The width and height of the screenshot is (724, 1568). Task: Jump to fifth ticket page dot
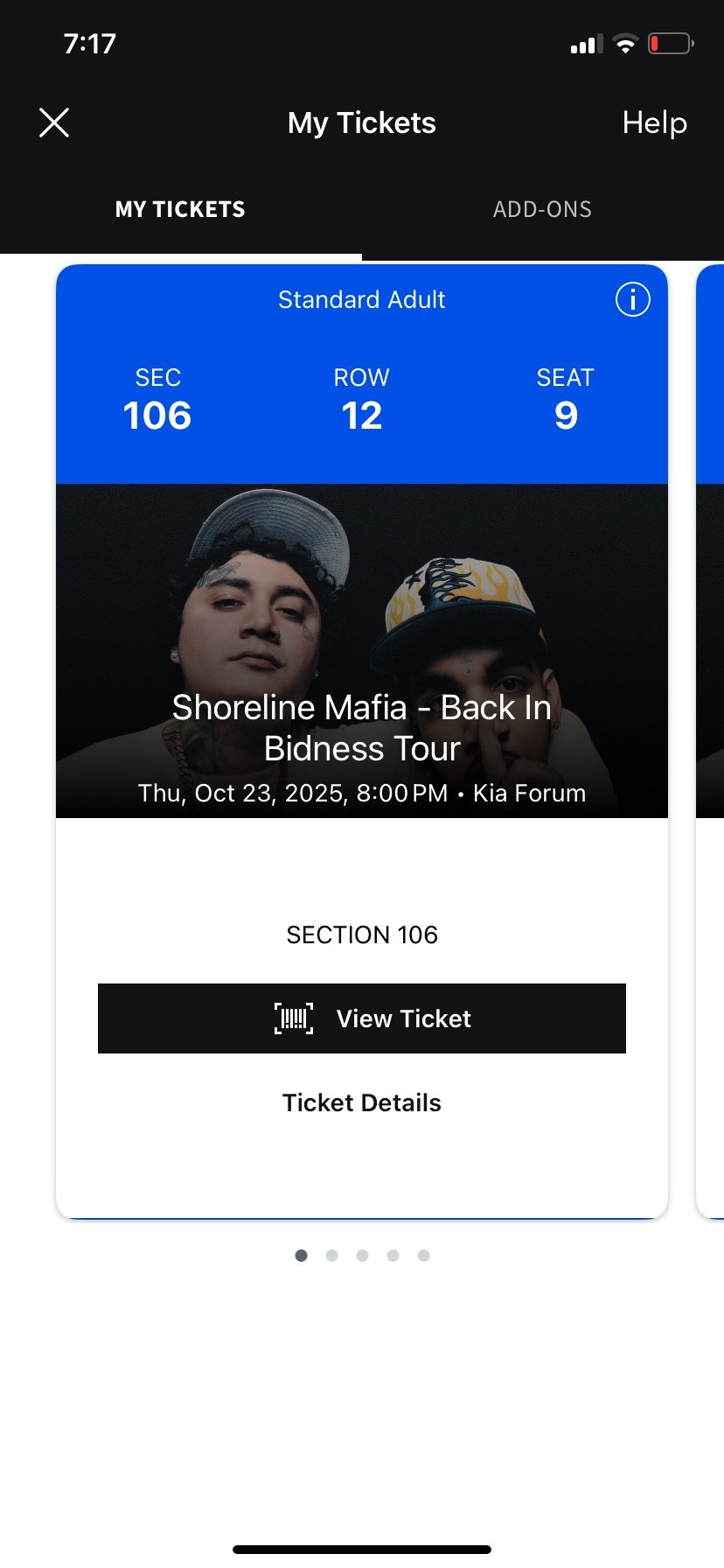click(x=424, y=1256)
